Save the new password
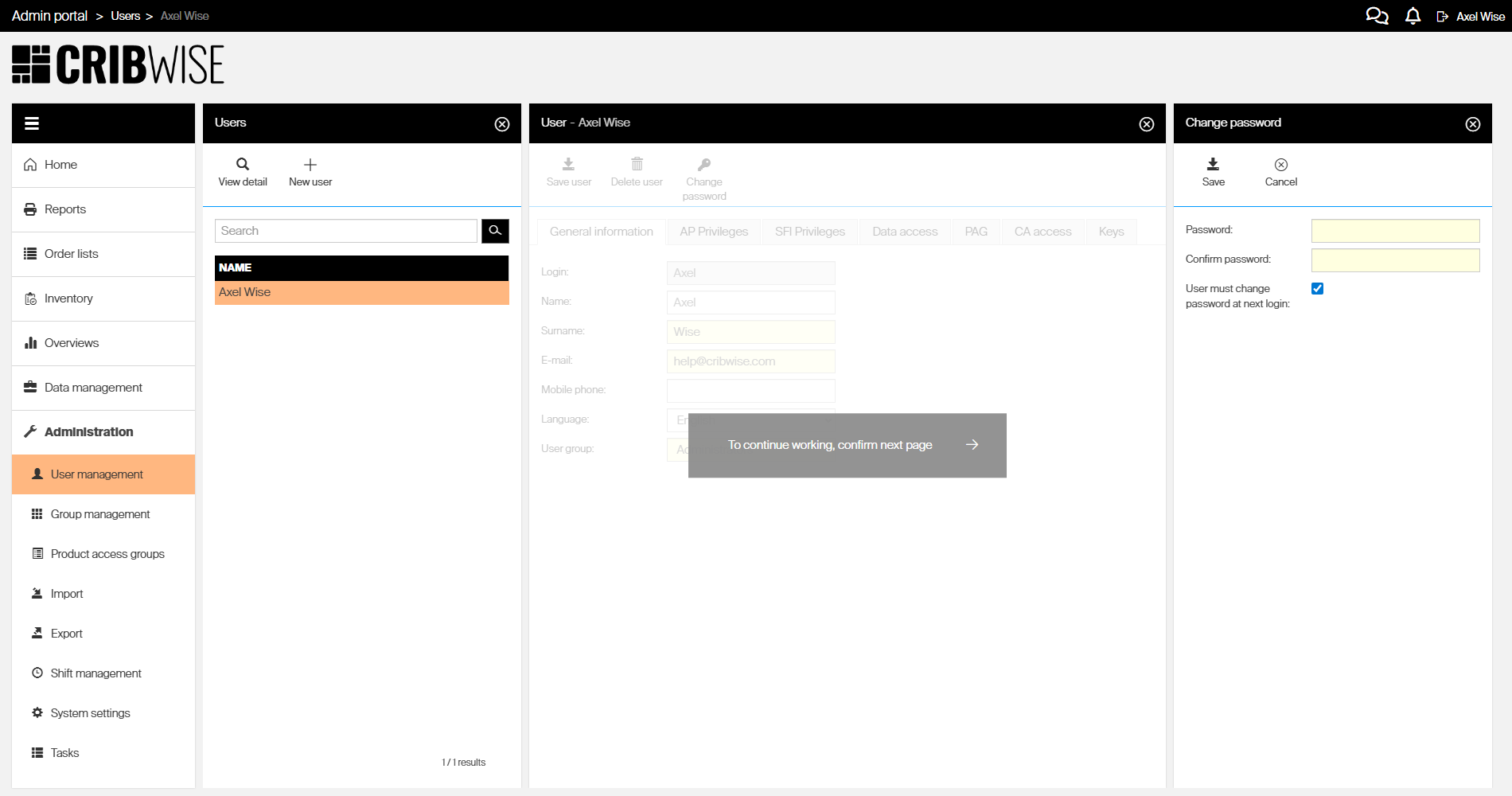This screenshot has height=796, width=1512. 1213,171
